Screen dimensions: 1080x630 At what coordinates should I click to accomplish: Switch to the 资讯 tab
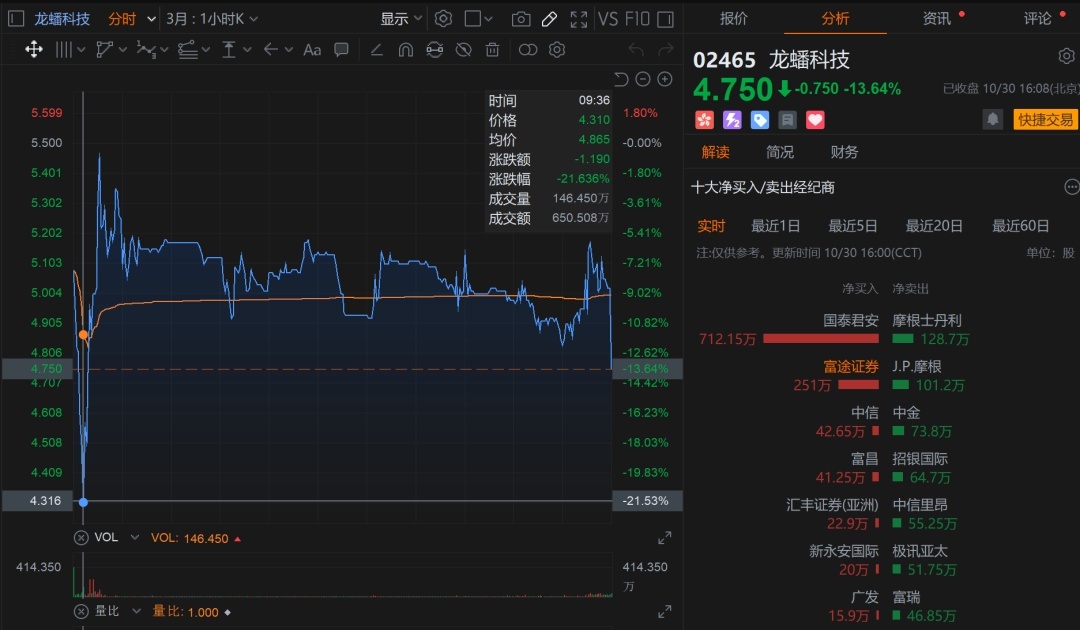[937, 19]
